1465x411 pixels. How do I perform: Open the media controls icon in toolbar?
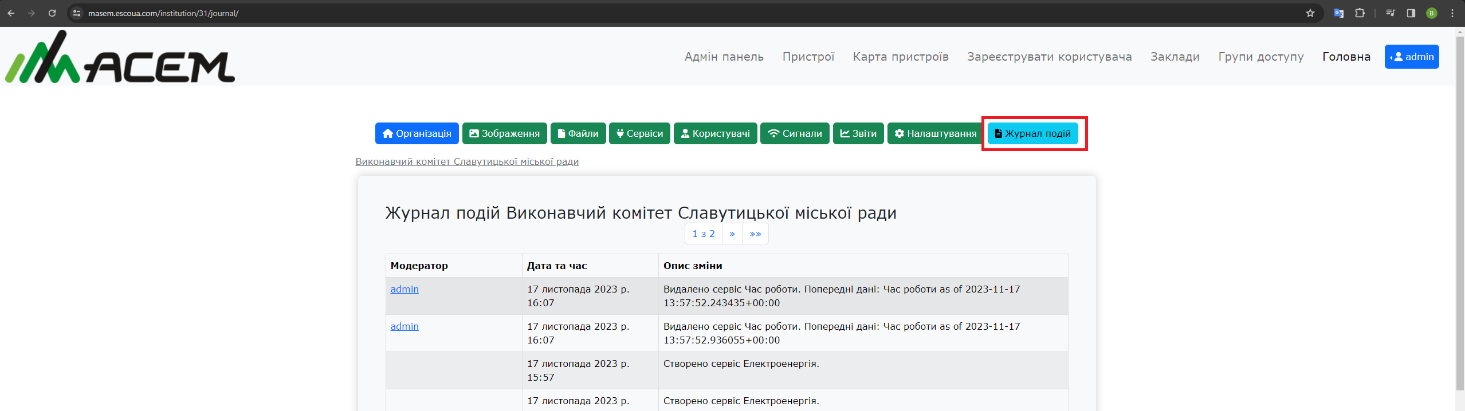[x=1390, y=13]
